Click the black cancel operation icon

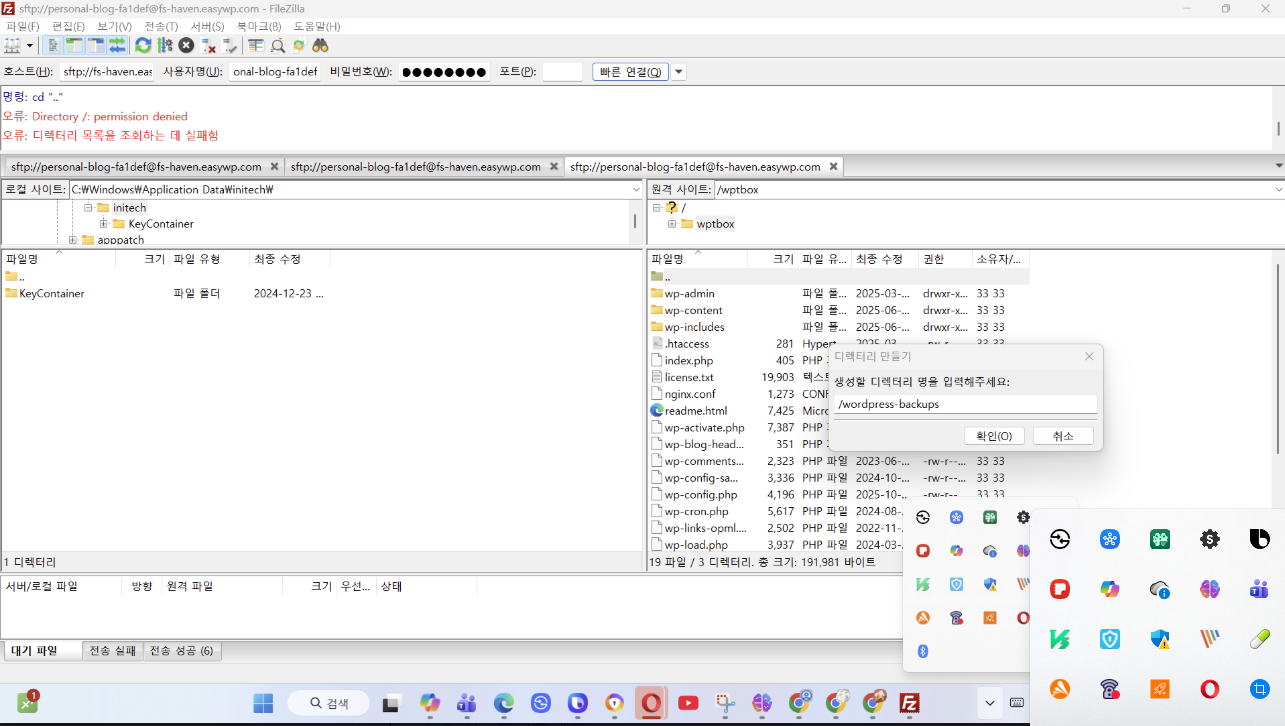coord(186,45)
